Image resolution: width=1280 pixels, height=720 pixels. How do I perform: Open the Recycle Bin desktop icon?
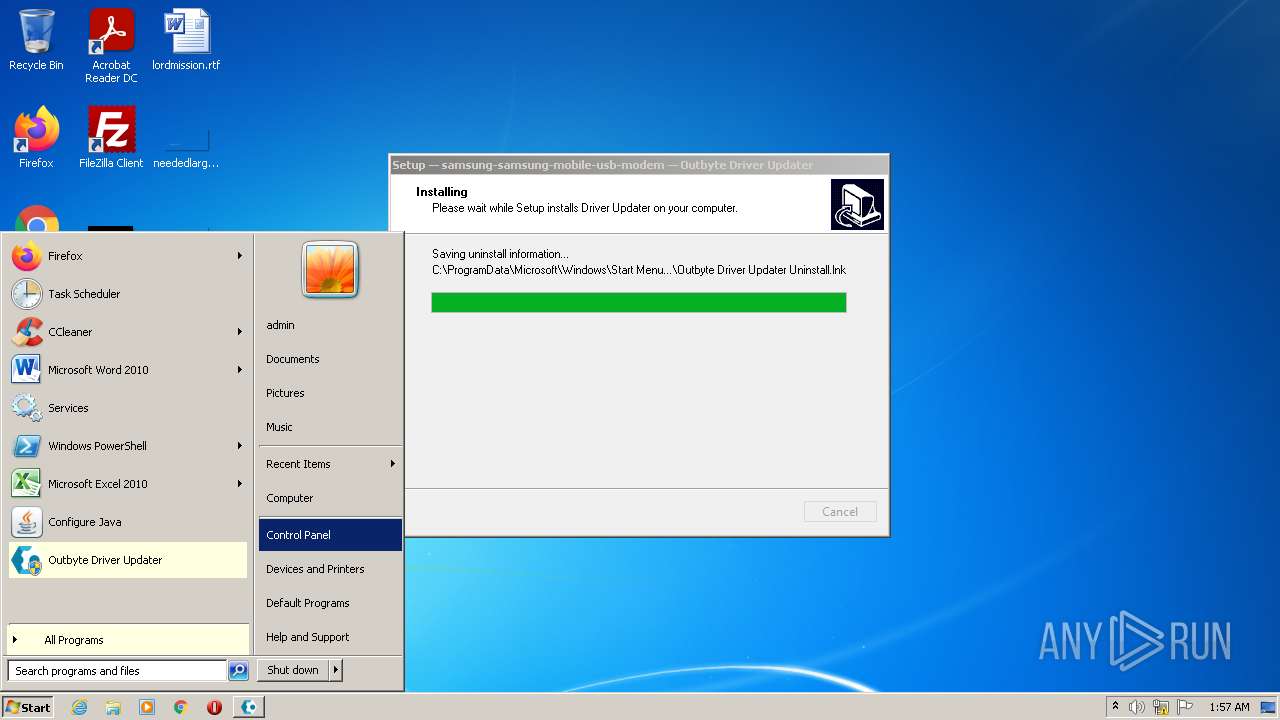pos(36,40)
